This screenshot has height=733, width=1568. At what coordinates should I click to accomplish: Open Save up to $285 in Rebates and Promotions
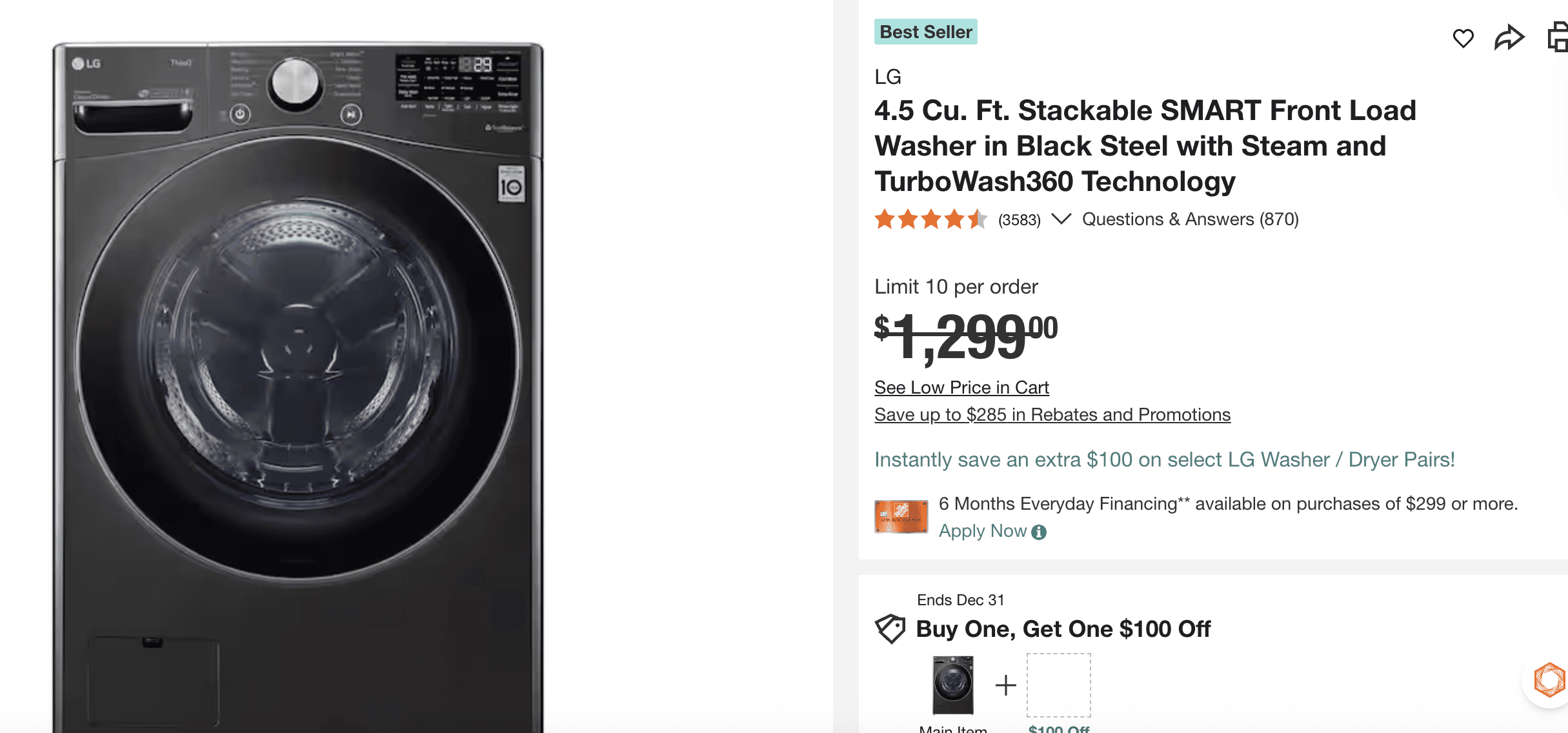tap(1052, 415)
